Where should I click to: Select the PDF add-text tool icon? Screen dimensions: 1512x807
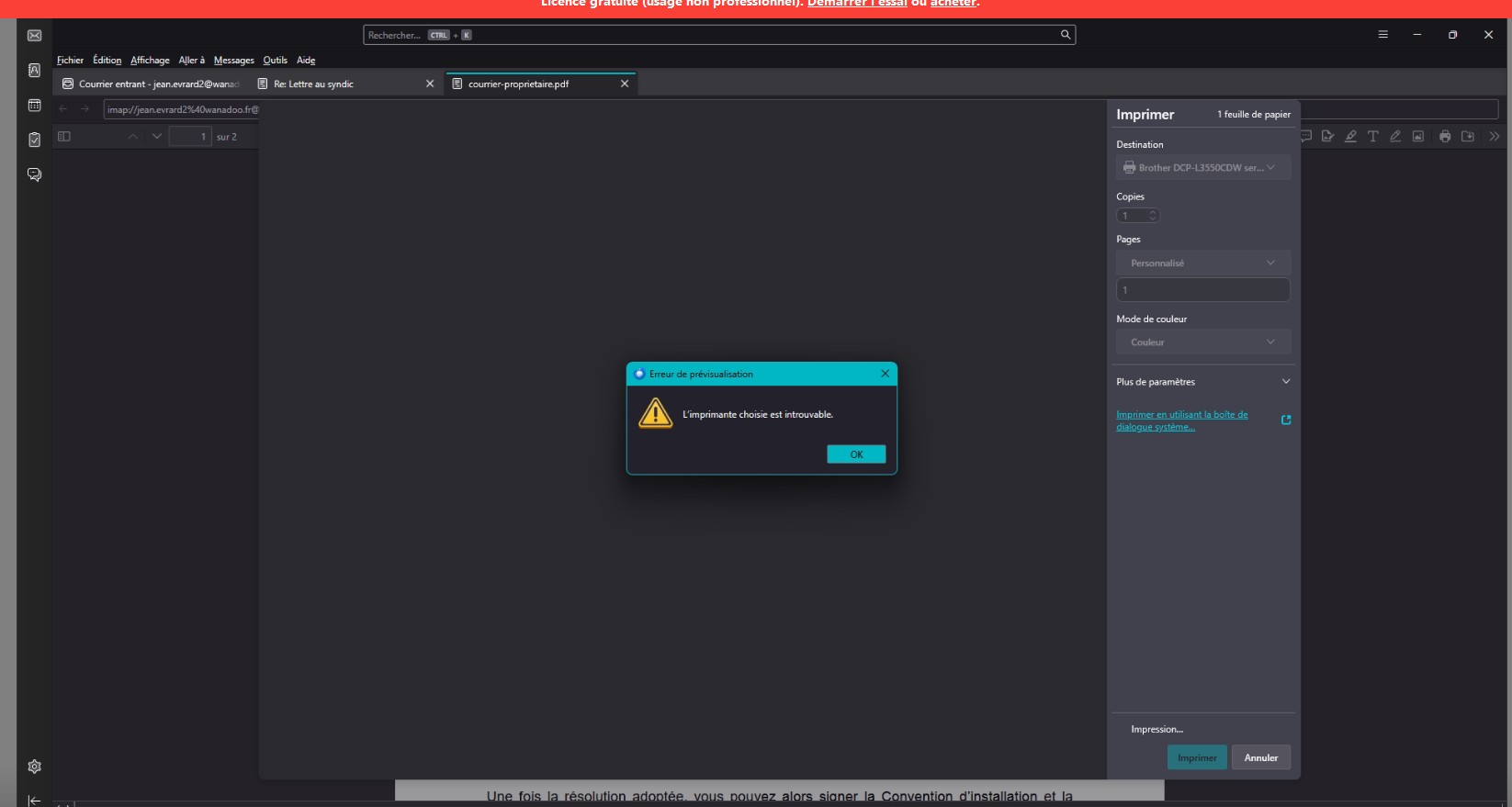coord(1372,136)
